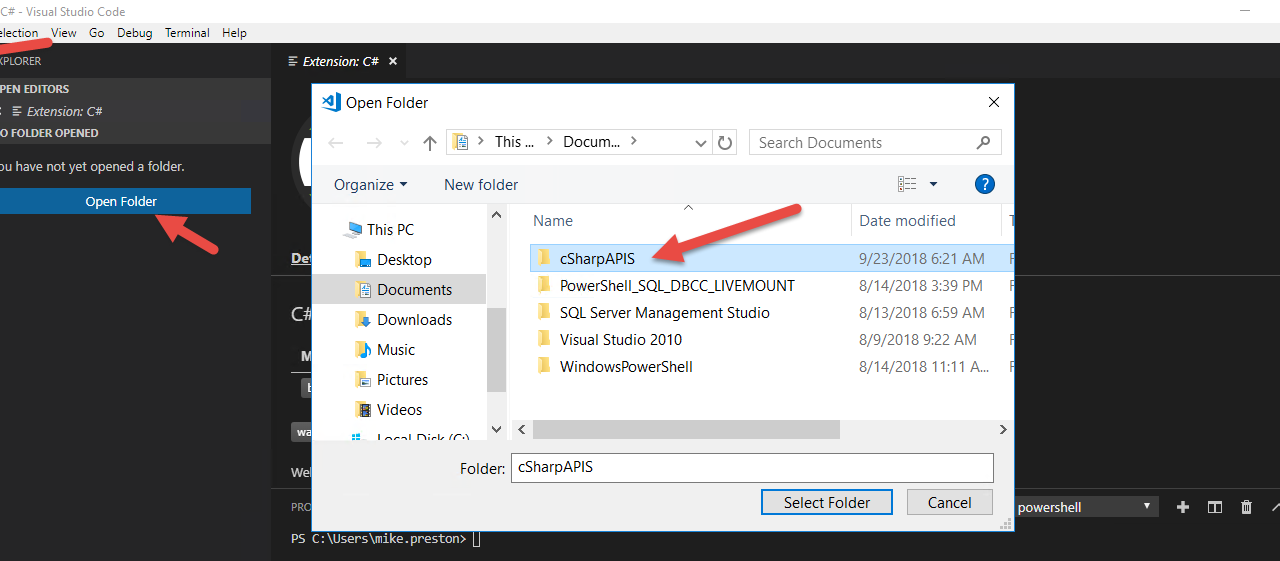Select Videos in navigation pane
The width and height of the screenshot is (1280, 561).
[x=399, y=409]
